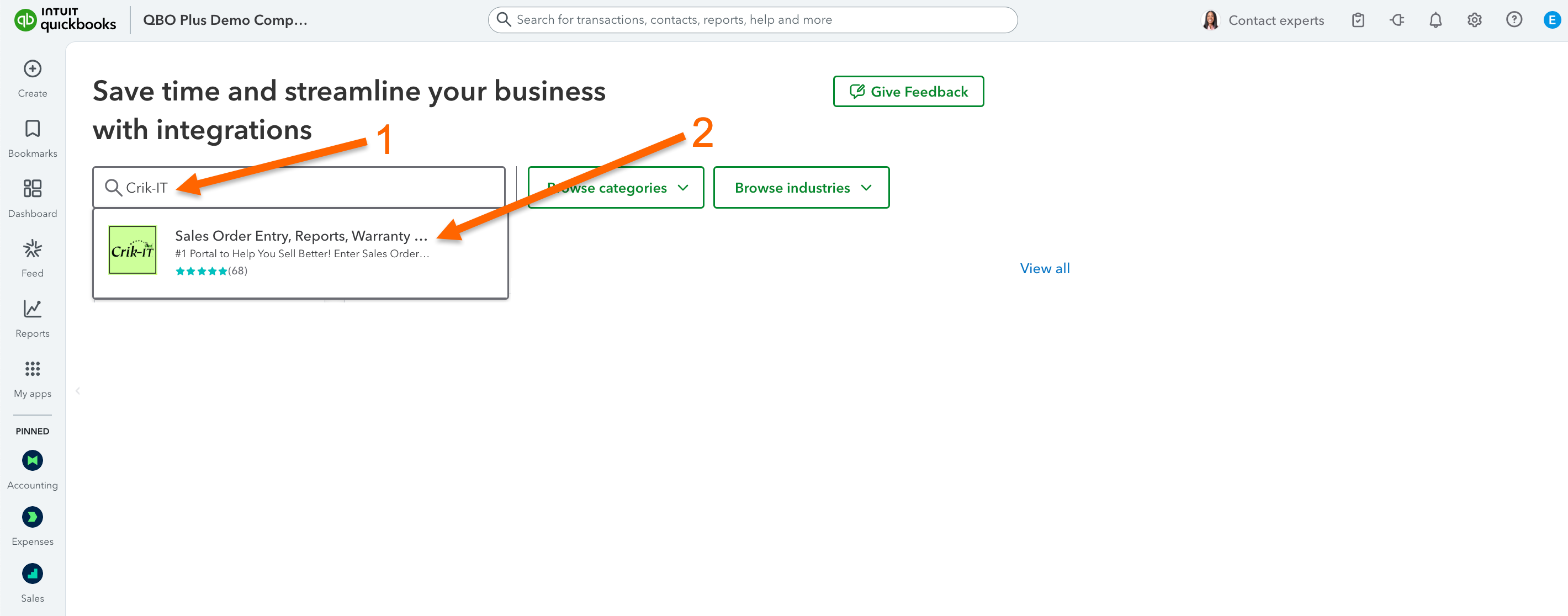Collapse the left sidebar with the chevron
Screen dimensions: 1568x616
tap(78, 391)
